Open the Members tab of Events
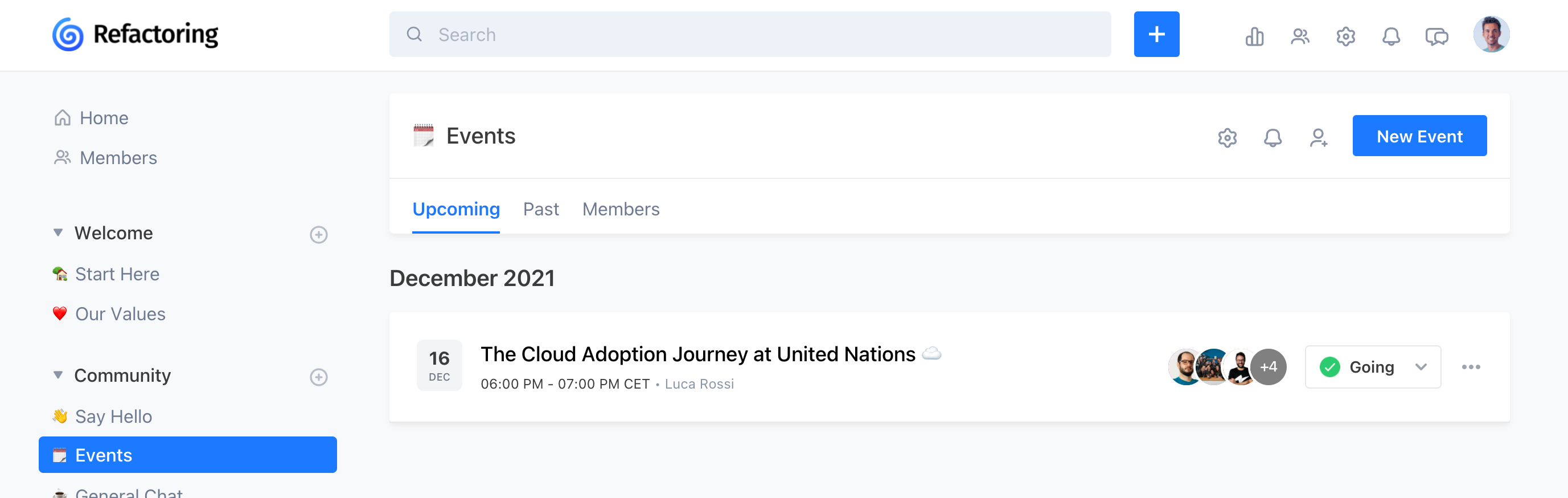The image size is (1568, 498). pos(620,209)
